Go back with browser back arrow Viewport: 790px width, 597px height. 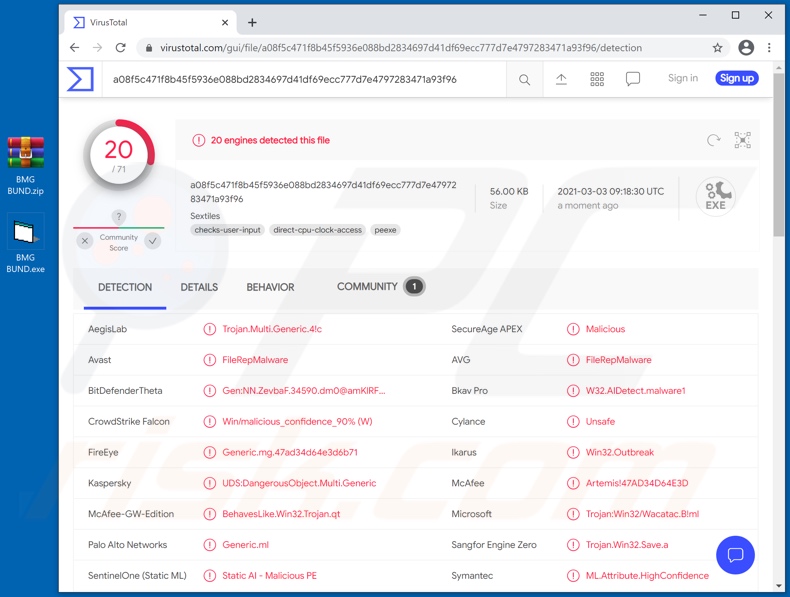pyautogui.click(x=75, y=48)
